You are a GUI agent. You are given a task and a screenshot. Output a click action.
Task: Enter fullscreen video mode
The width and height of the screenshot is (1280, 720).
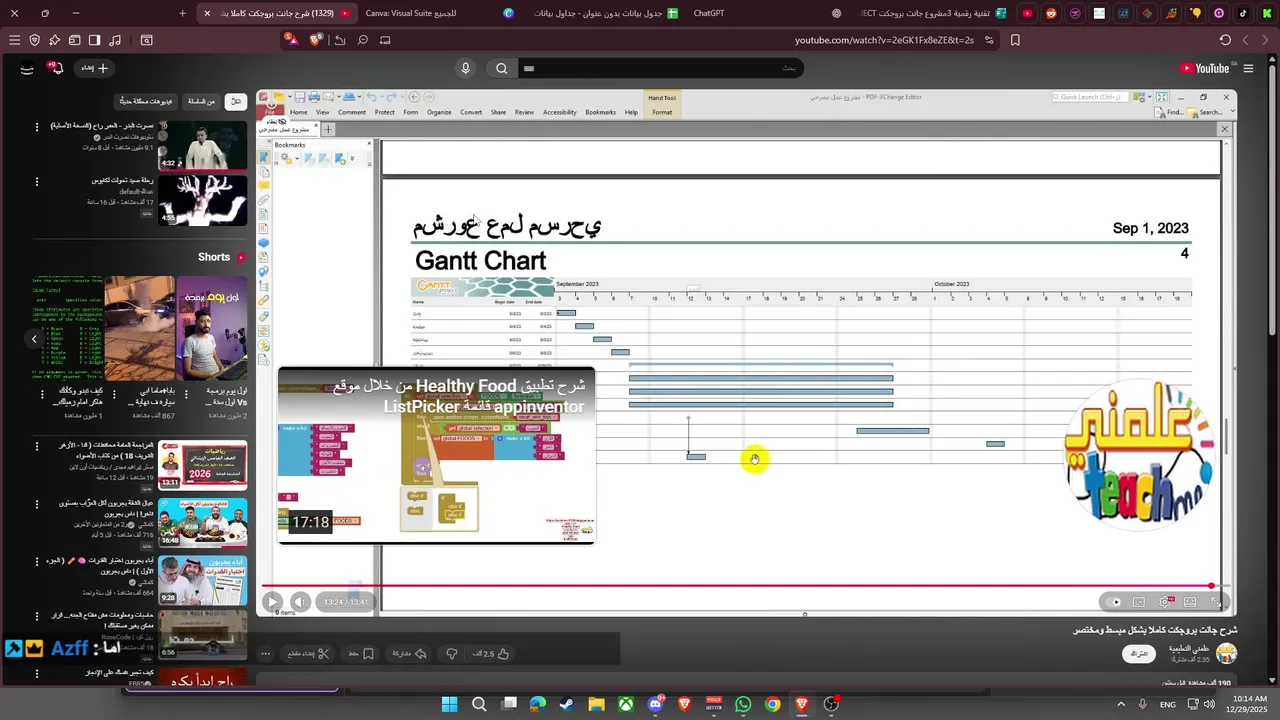(1216, 602)
